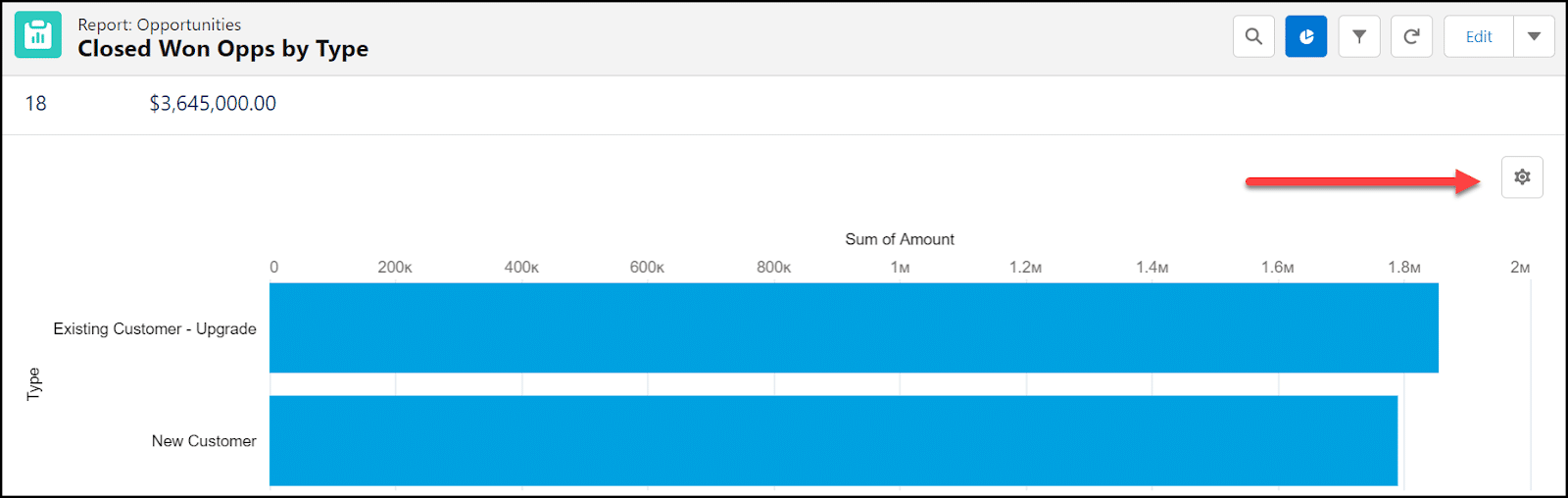The width and height of the screenshot is (1568, 498).
Task: Click the Sum of Amount axis title
Action: tap(899, 239)
